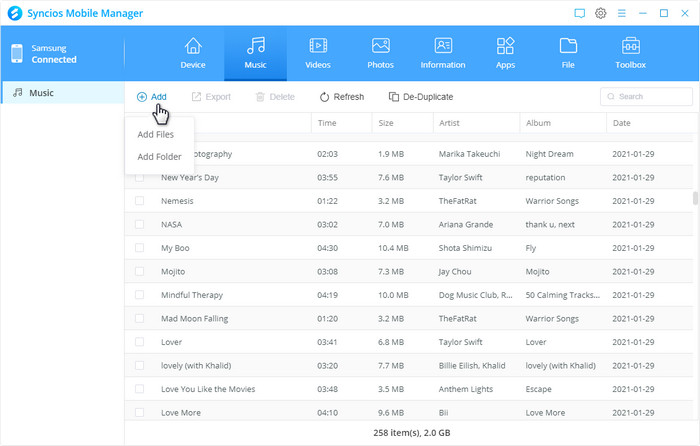
Task: Open the Apps tab
Action: pos(505,54)
